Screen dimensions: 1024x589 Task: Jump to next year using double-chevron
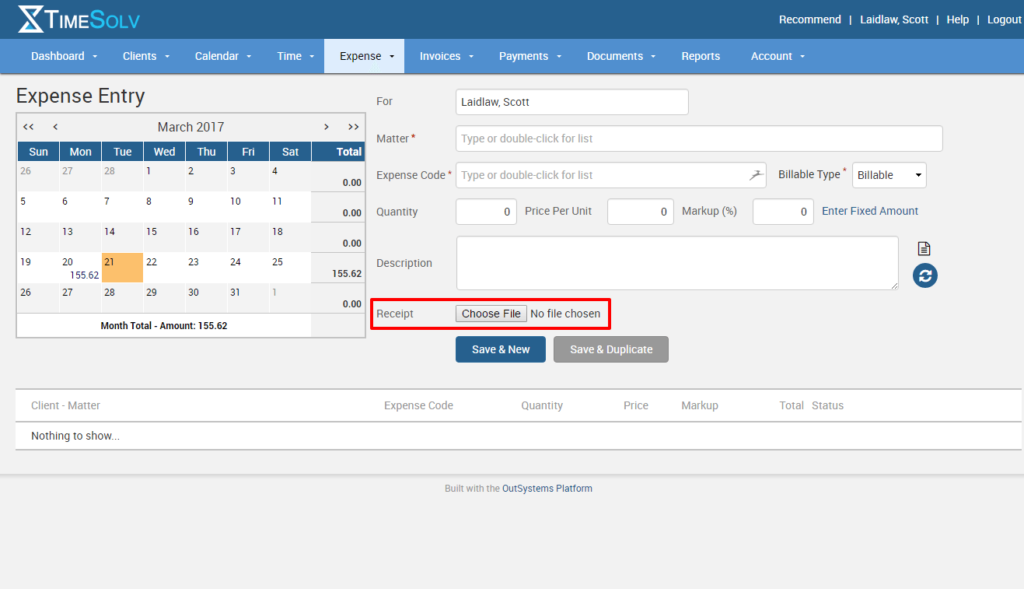pyautogui.click(x=352, y=127)
